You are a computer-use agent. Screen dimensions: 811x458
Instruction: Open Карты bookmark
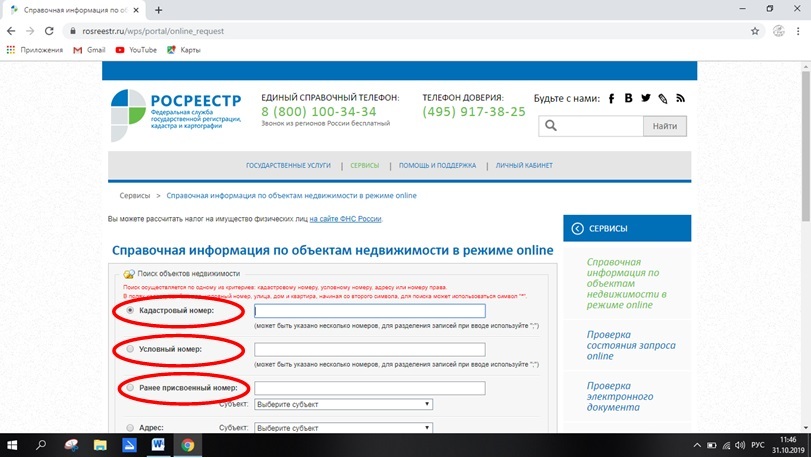(184, 50)
